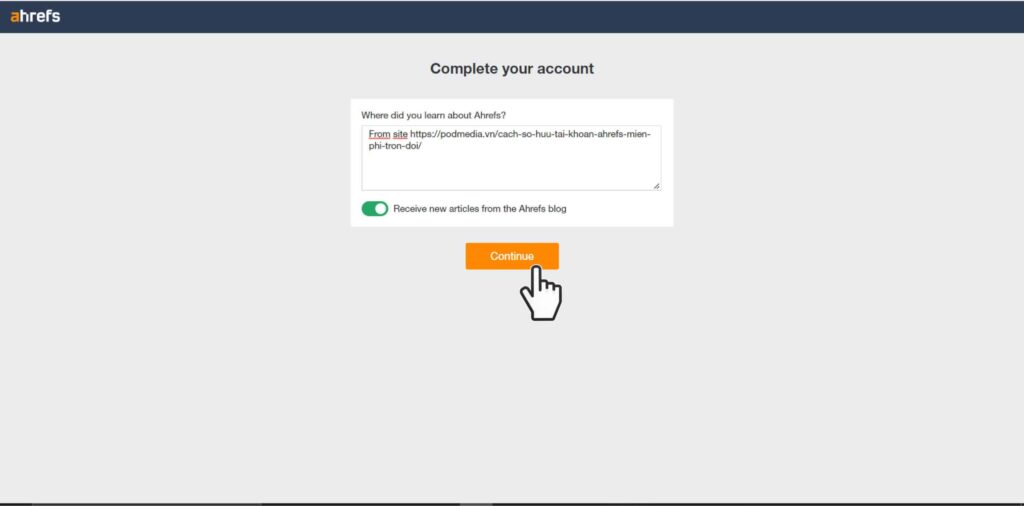Select the 'Receive new articles from the Ahrefs blog' label
The image size is (1024, 506).
pos(480,209)
